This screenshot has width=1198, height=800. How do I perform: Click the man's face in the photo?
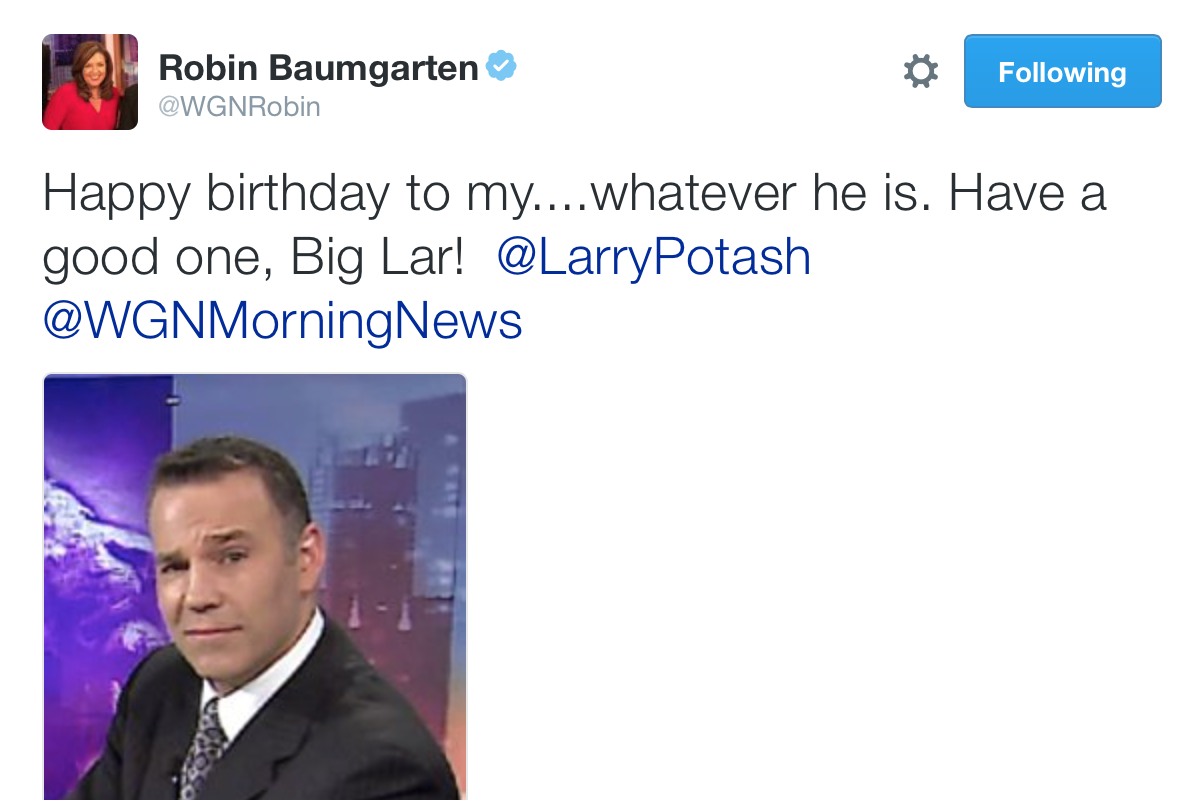pos(229,562)
